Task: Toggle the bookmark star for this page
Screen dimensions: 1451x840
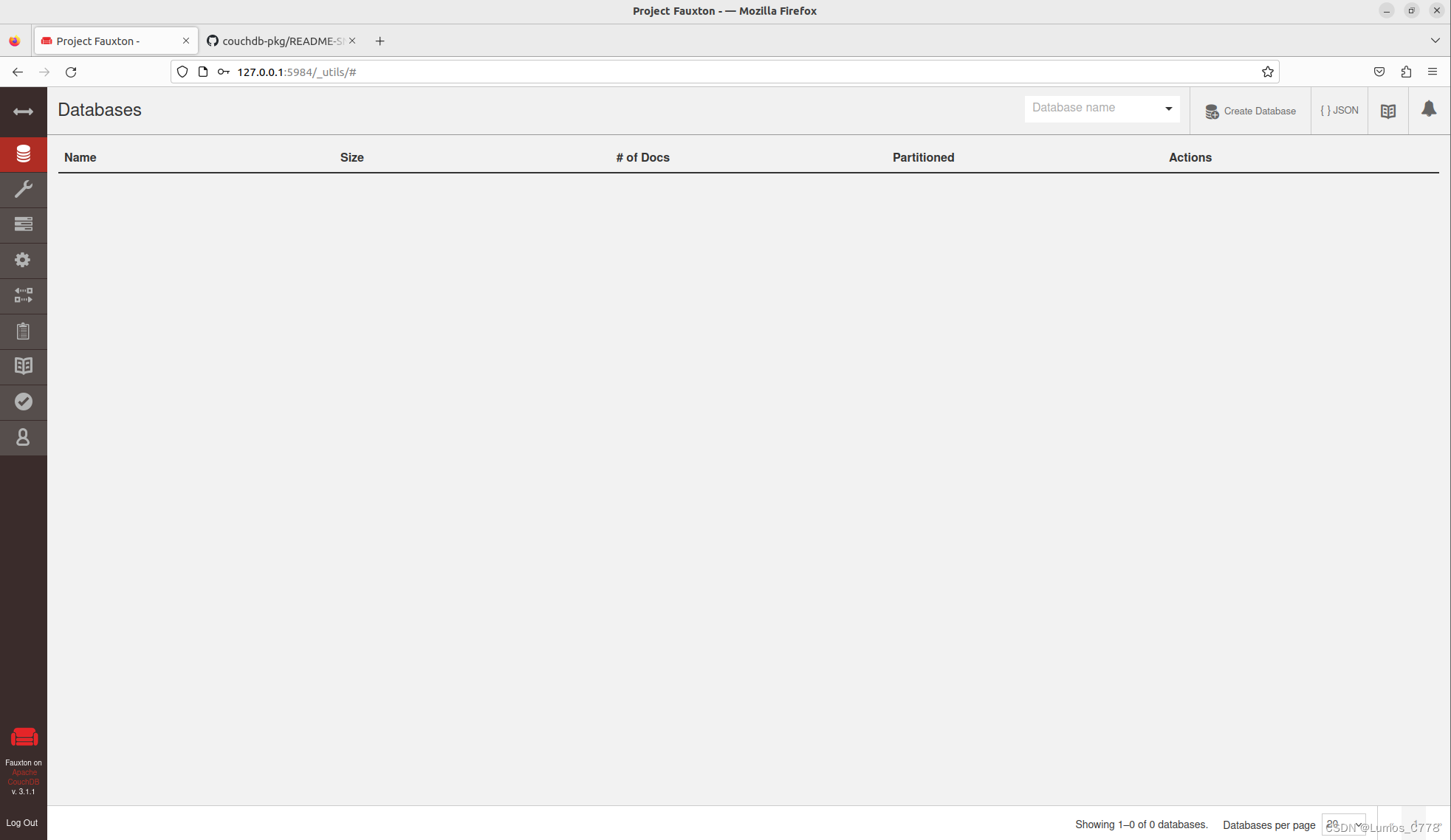Action: pos(1267,72)
